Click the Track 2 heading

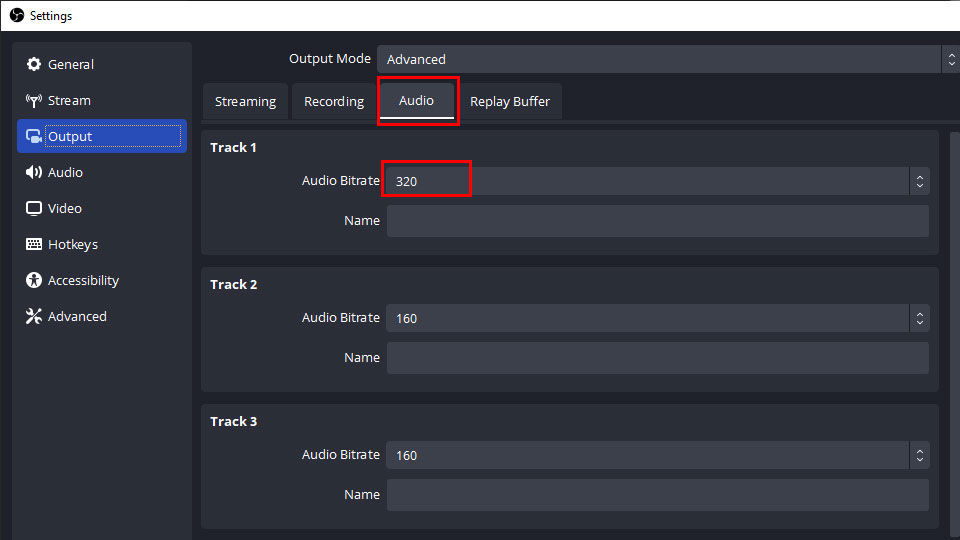233,285
